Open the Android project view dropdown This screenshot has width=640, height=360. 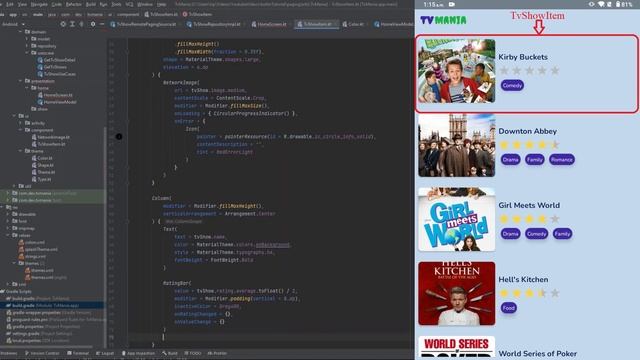13,24
